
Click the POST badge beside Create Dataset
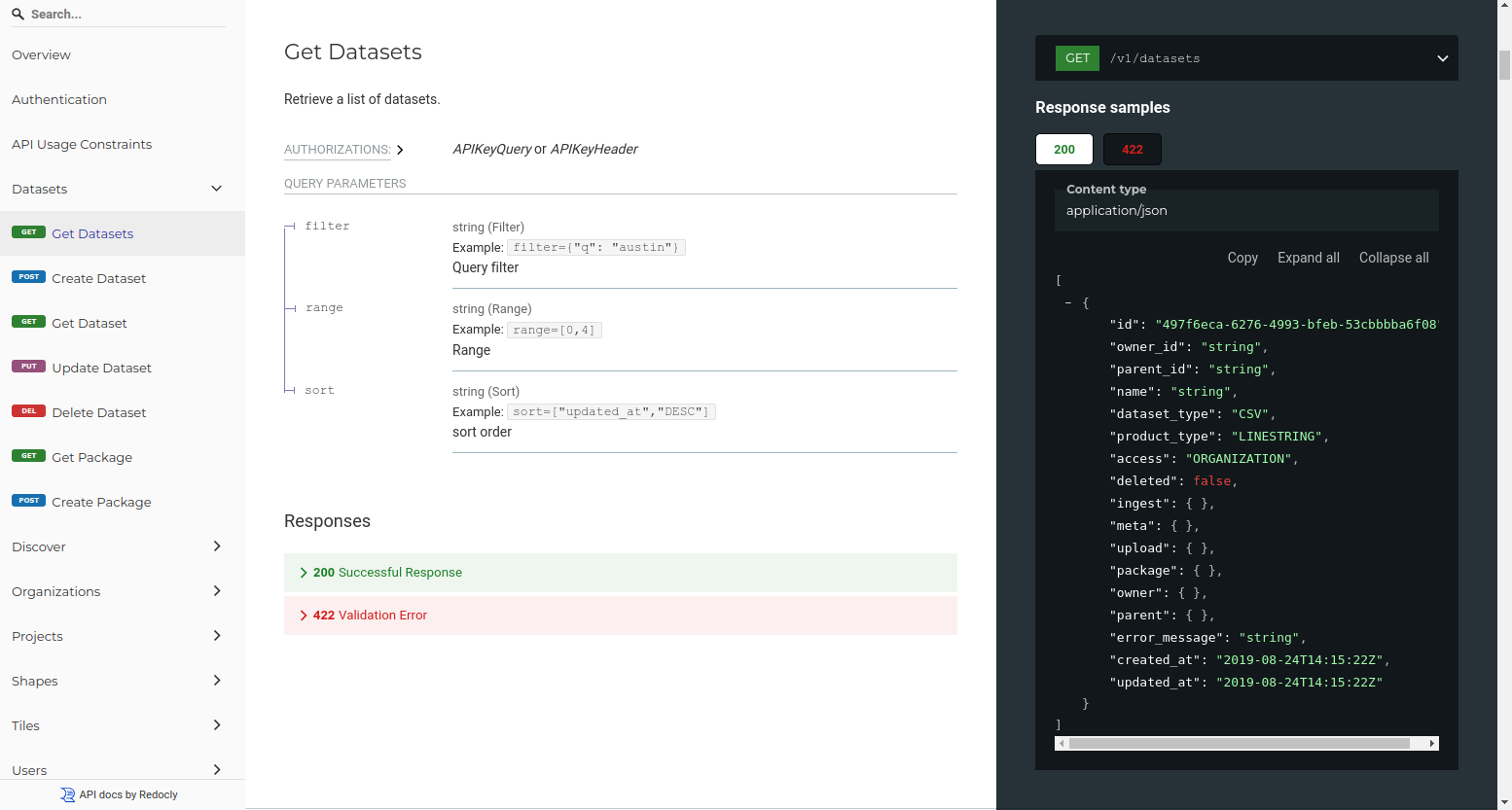coord(28,277)
